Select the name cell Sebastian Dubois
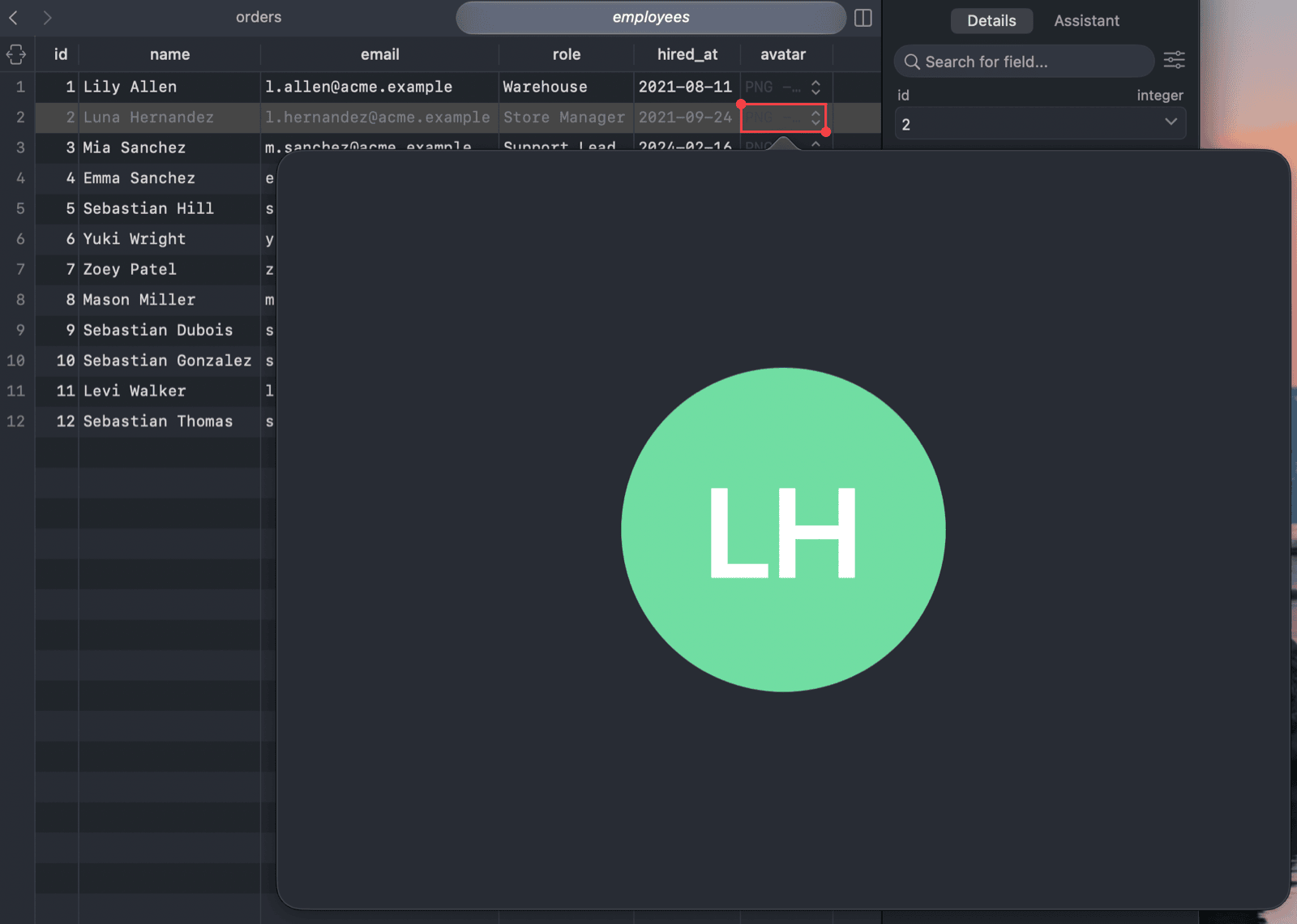Screen dimensions: 1297x924 169,330
